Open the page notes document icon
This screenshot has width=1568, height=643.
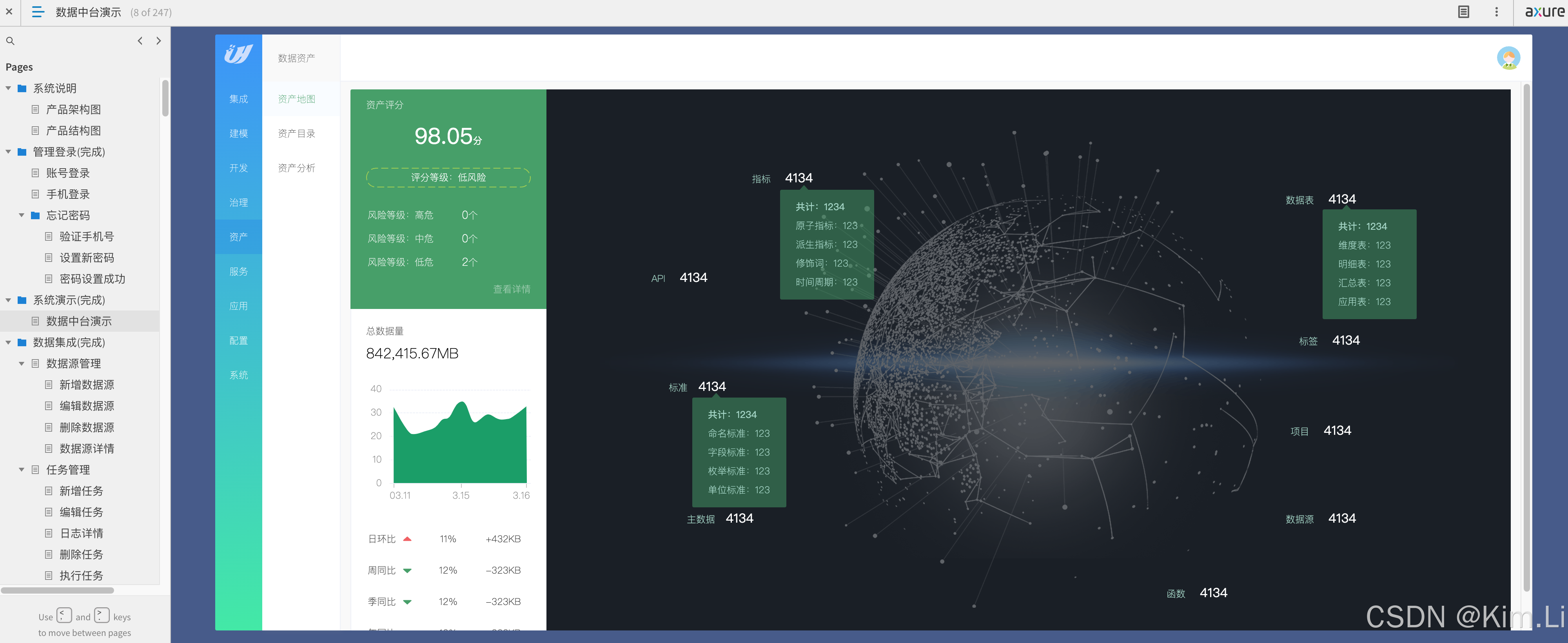pyautogui.click(x=1464, y=12)
